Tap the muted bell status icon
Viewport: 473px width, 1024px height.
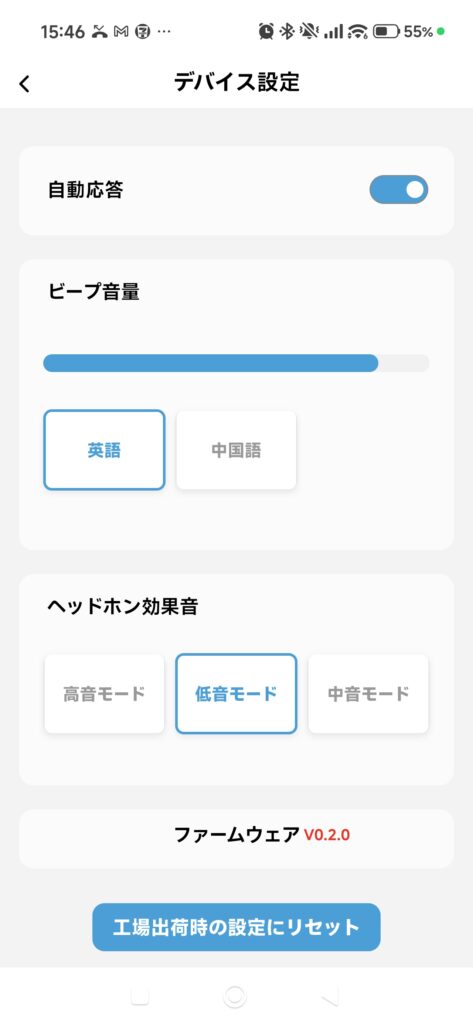coord(308,31)
